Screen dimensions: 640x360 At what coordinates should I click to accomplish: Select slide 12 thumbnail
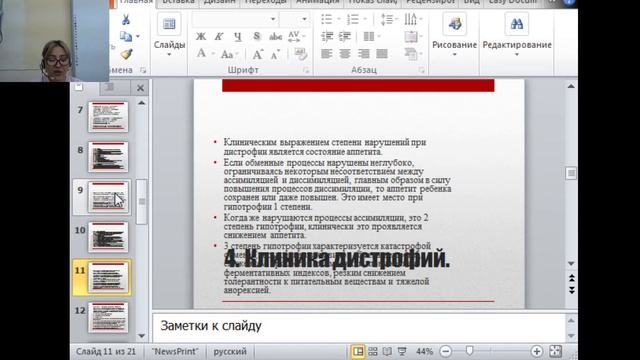(x=108, y=318)
